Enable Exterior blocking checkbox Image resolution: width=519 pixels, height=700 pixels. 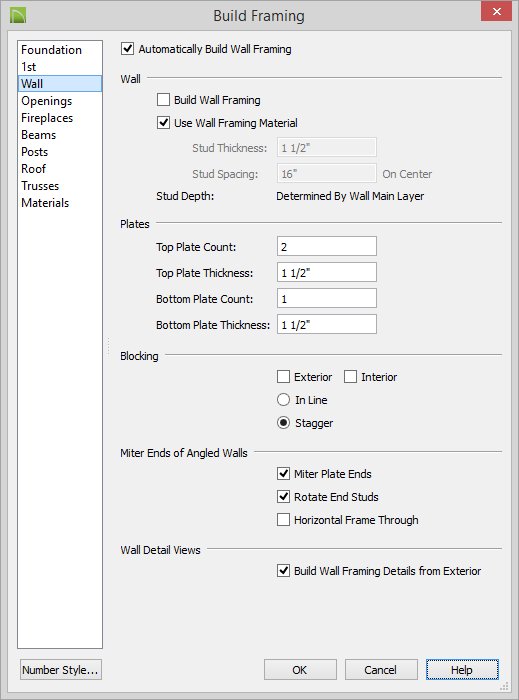(283, 377)
